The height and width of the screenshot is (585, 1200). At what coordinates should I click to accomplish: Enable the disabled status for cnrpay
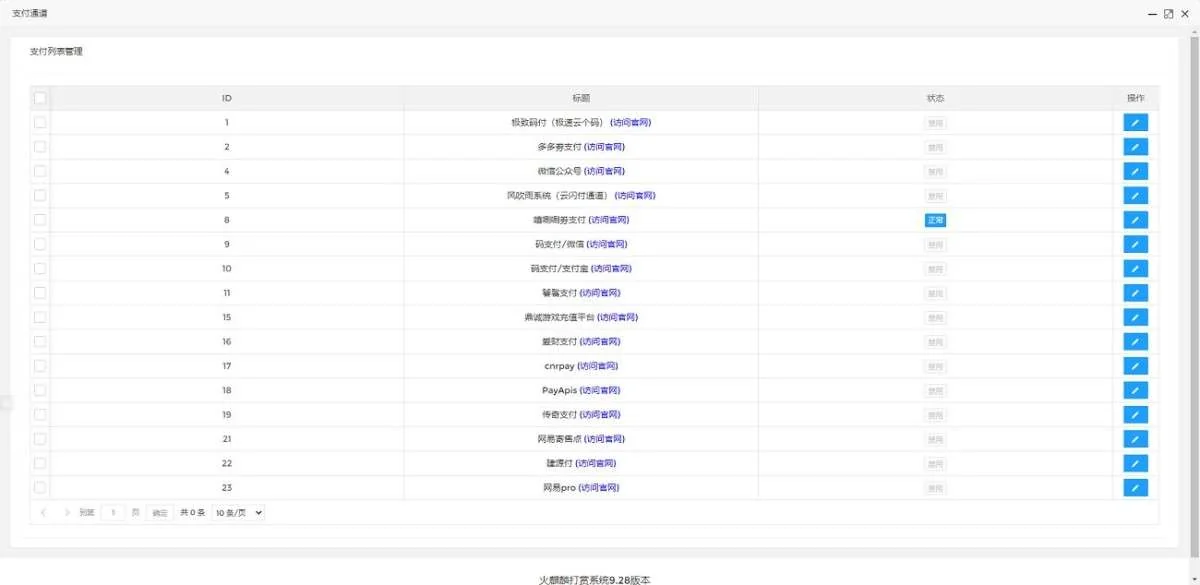pos(935,366)
